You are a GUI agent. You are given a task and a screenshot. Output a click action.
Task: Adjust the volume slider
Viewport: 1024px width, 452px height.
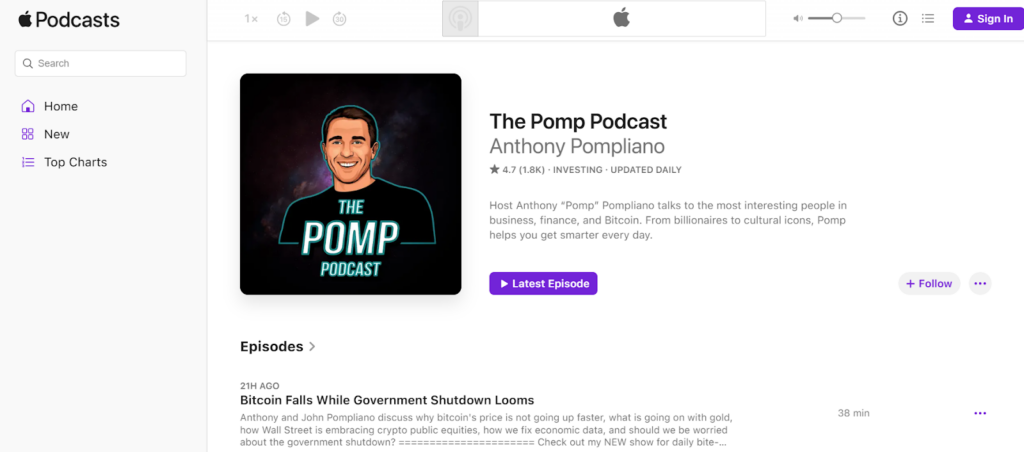coord(837,18)
